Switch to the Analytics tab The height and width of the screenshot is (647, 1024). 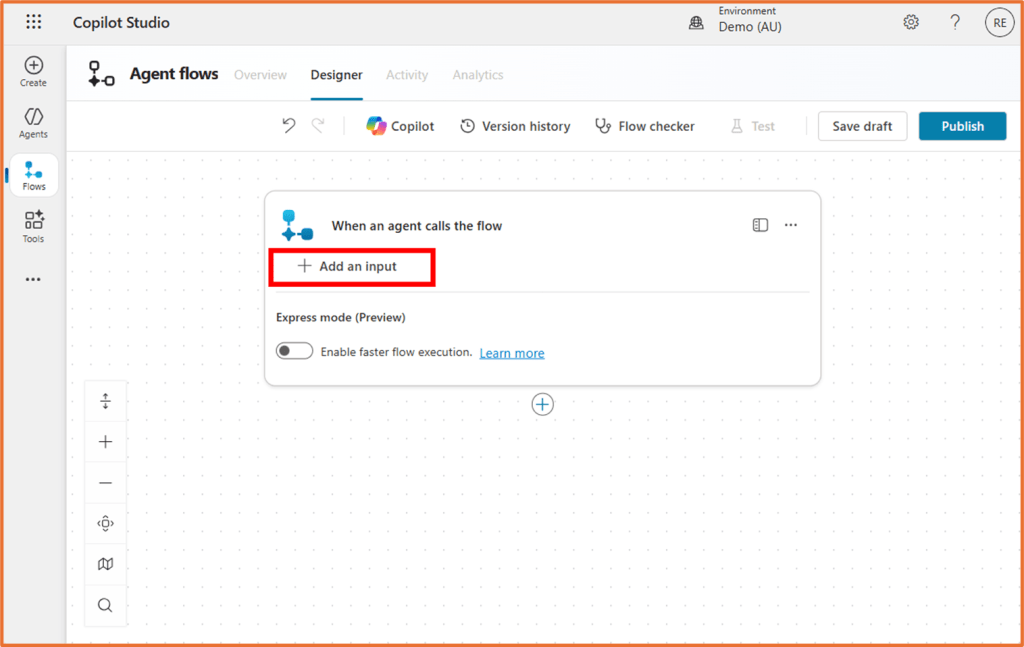477,74
